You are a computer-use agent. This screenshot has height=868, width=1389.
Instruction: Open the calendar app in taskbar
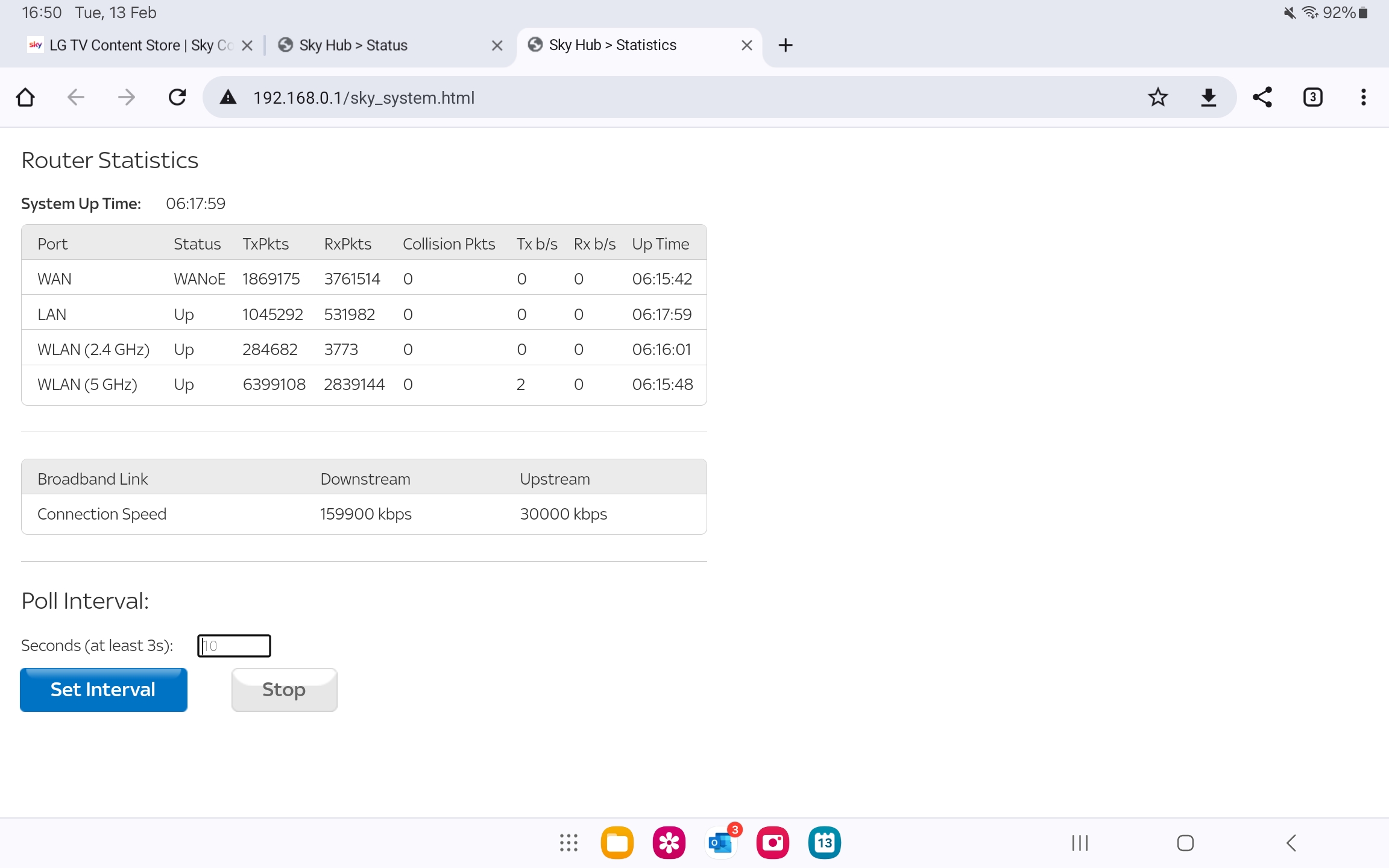point(824,843)
